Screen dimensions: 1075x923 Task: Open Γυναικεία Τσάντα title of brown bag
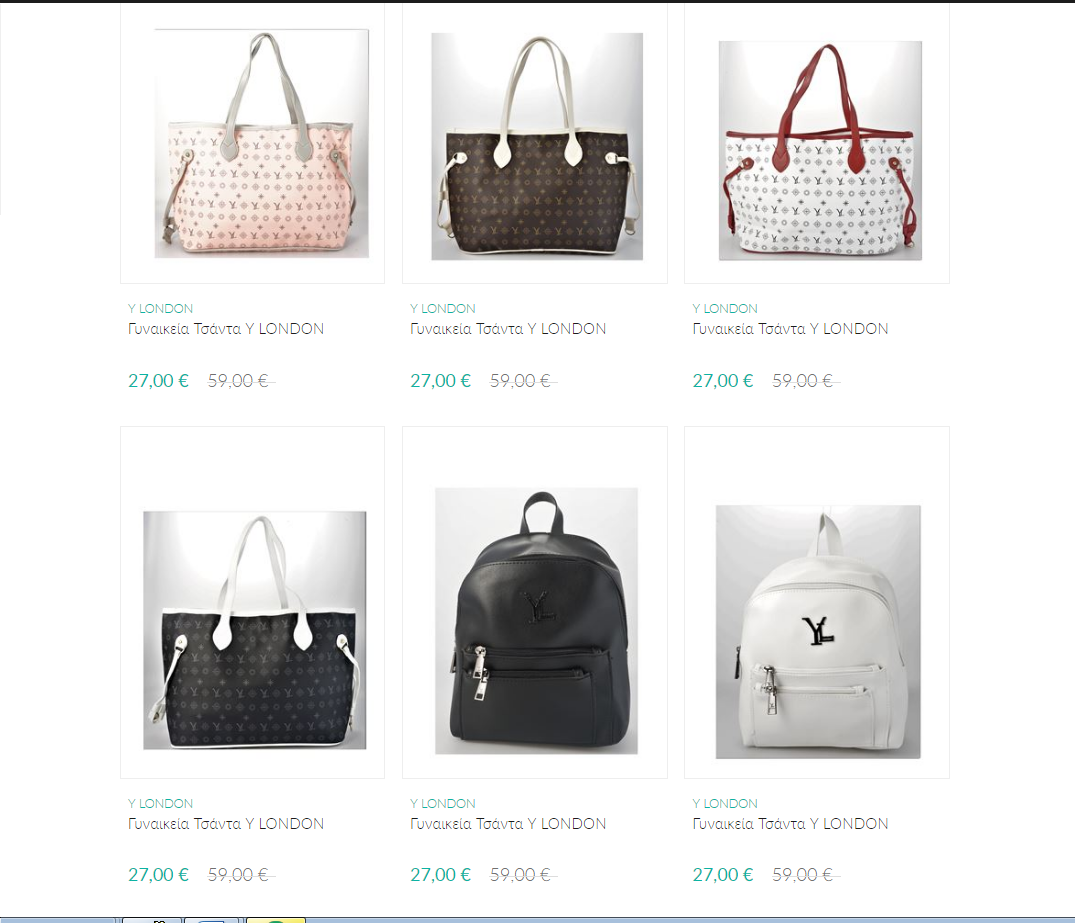(508, 329)
